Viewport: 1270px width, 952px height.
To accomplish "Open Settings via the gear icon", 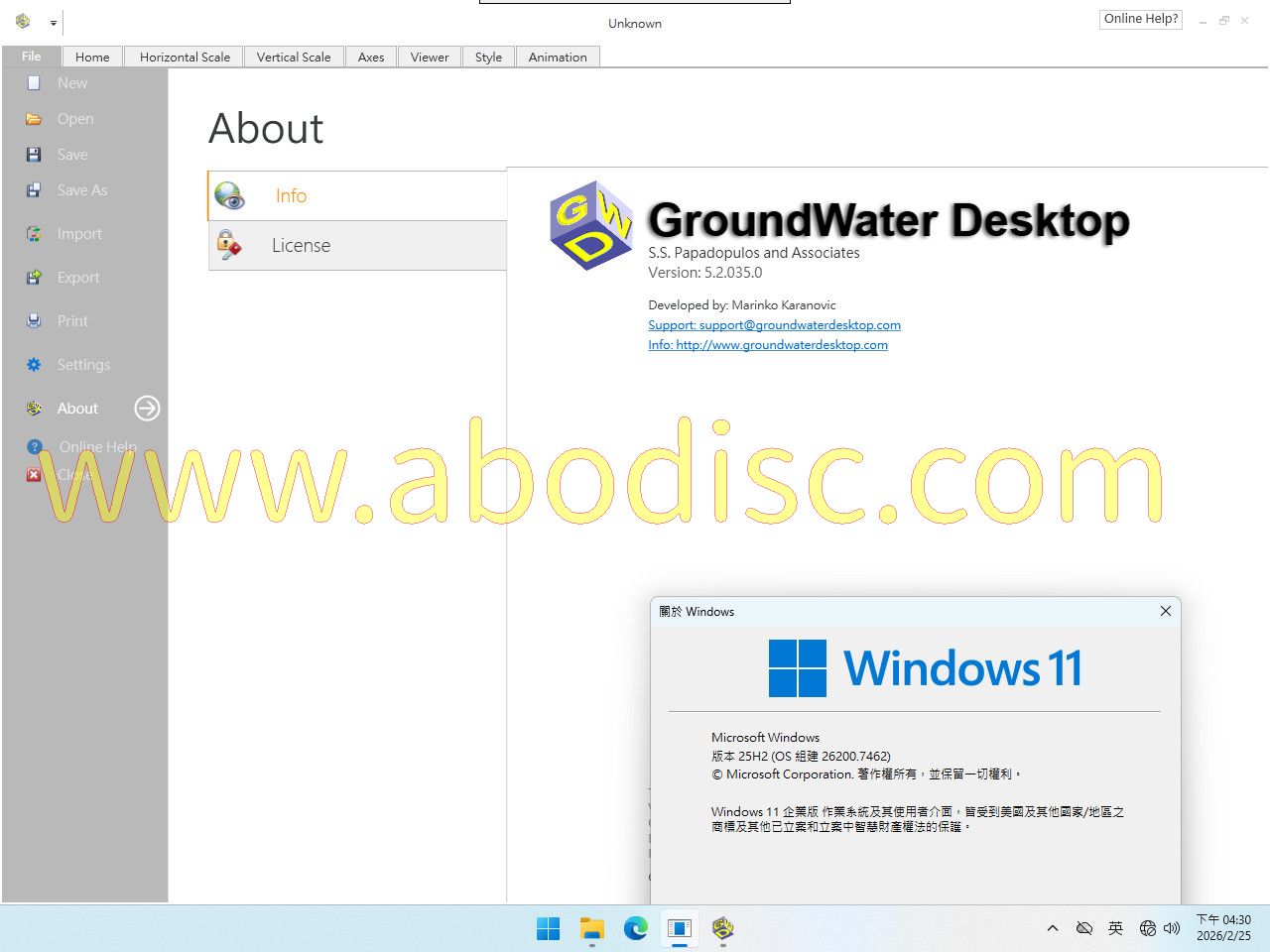I will click(34, 365).
